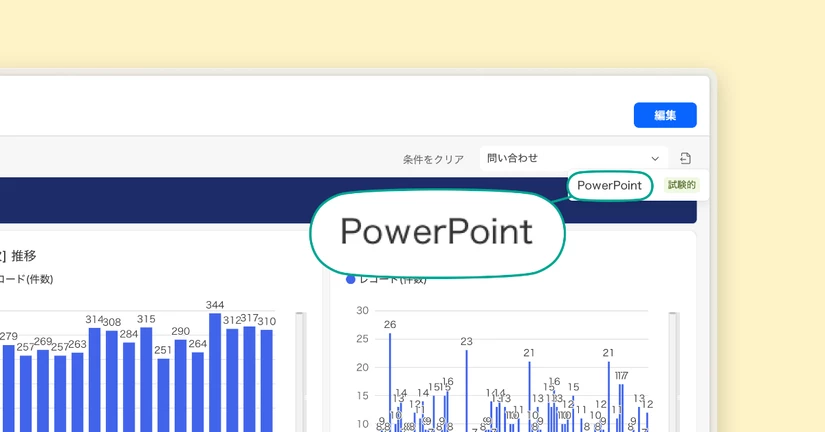Click the 試験的 badge
Viewport: 825px width, 432px height.
click(682, 185)
